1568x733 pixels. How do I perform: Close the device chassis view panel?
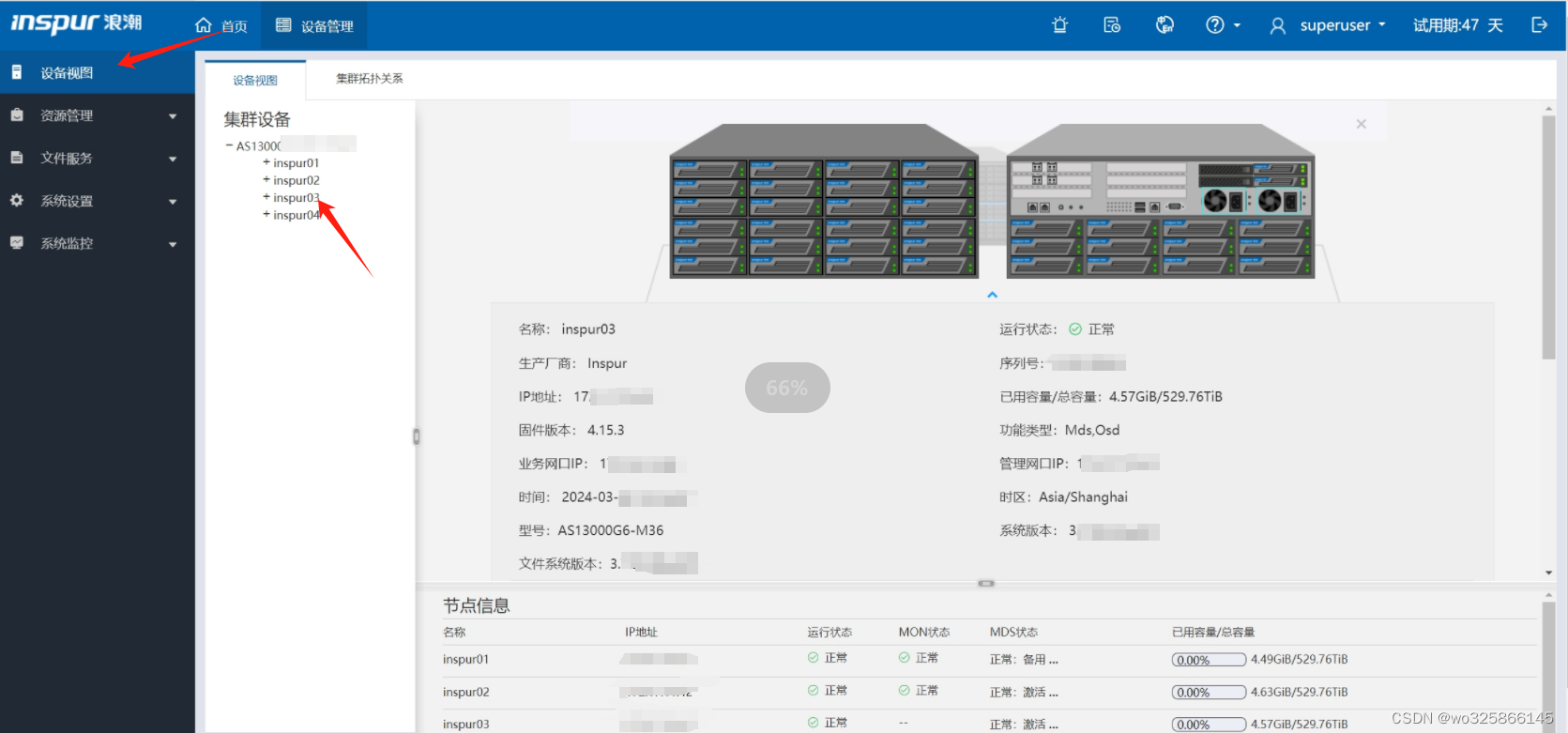click(x=1362, y=124)
